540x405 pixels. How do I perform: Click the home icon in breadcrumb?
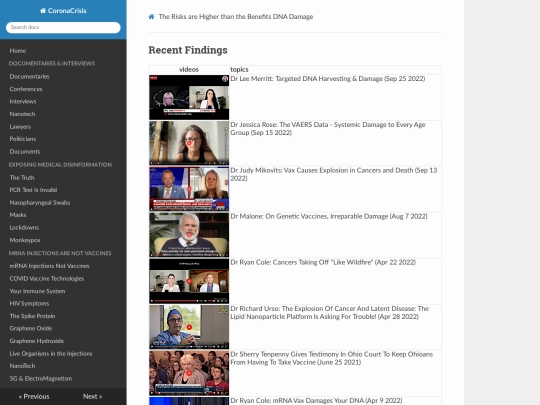coord(151,17)
